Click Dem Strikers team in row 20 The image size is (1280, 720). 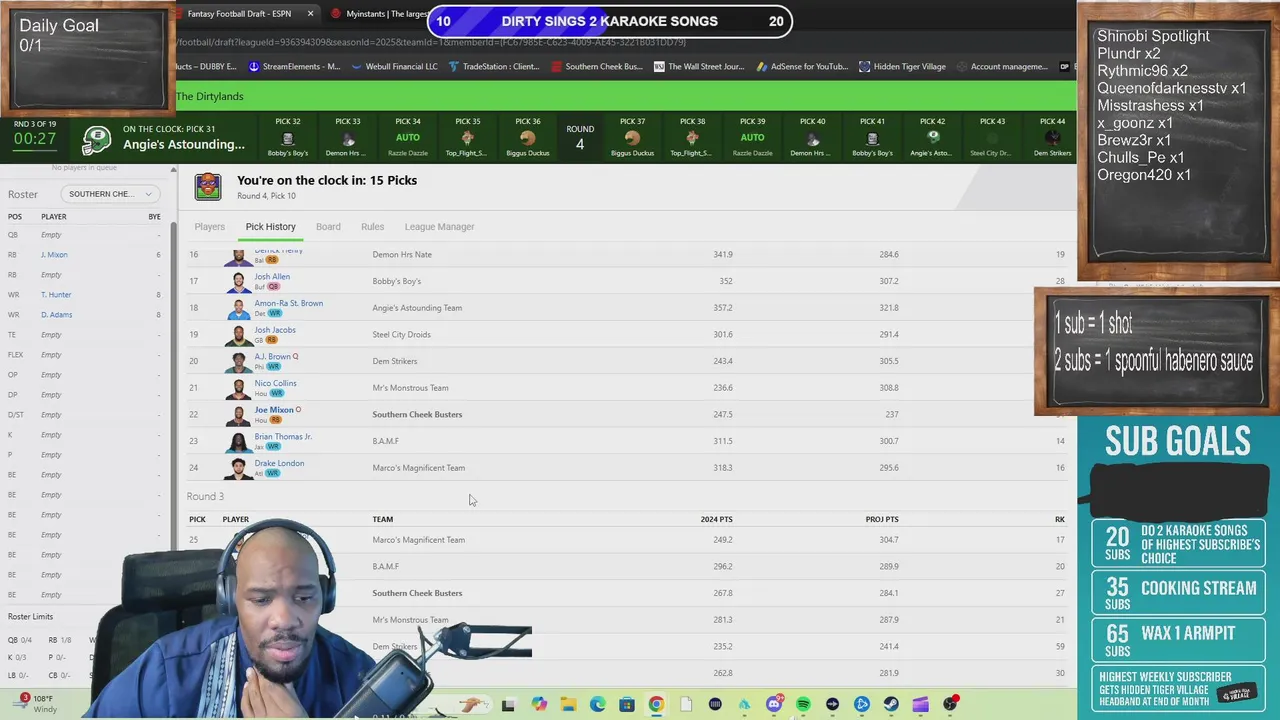[x=395, y=361]
